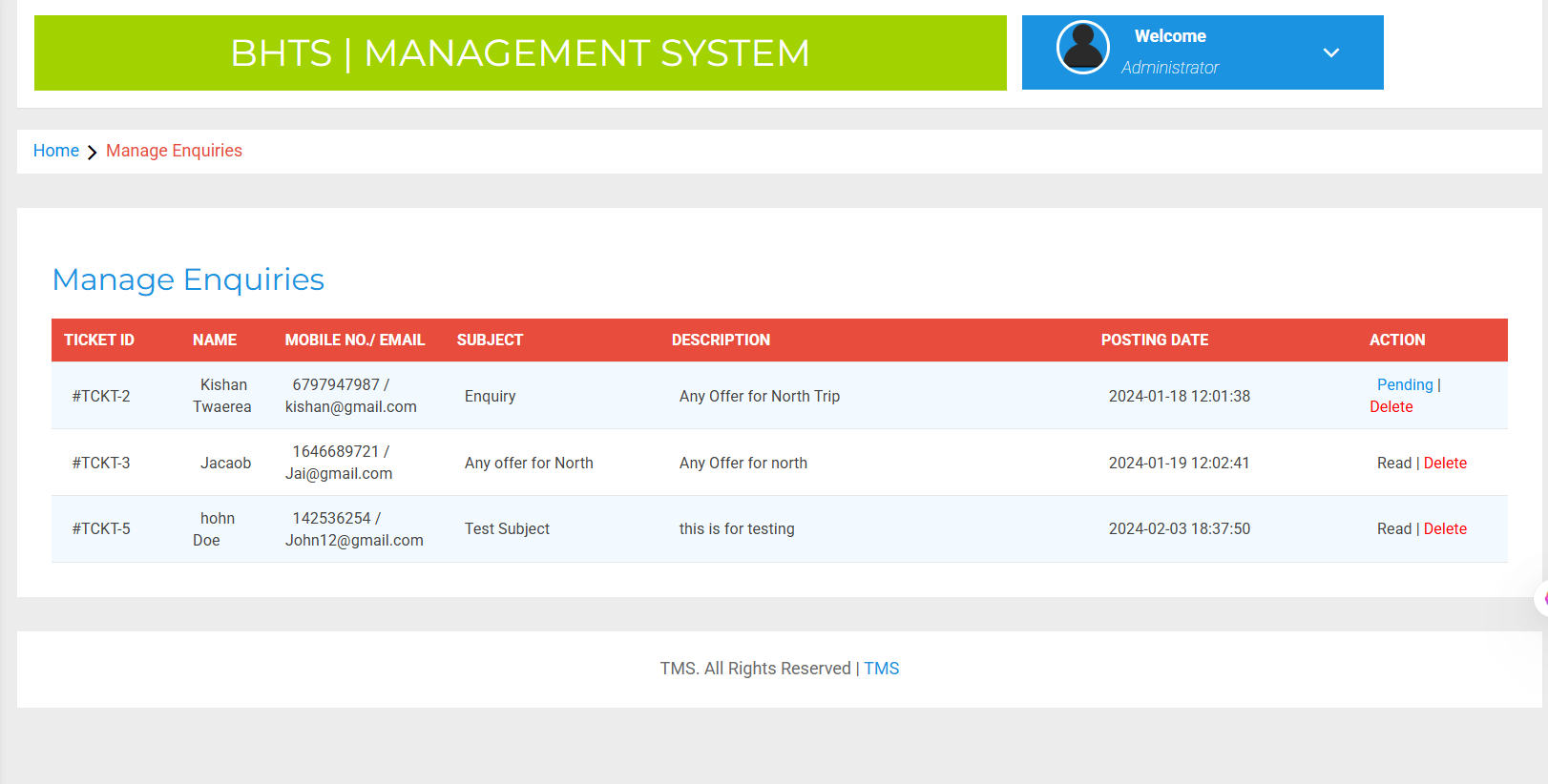Click the name hohn Doe
The image size is (1548, 784).
214,528
